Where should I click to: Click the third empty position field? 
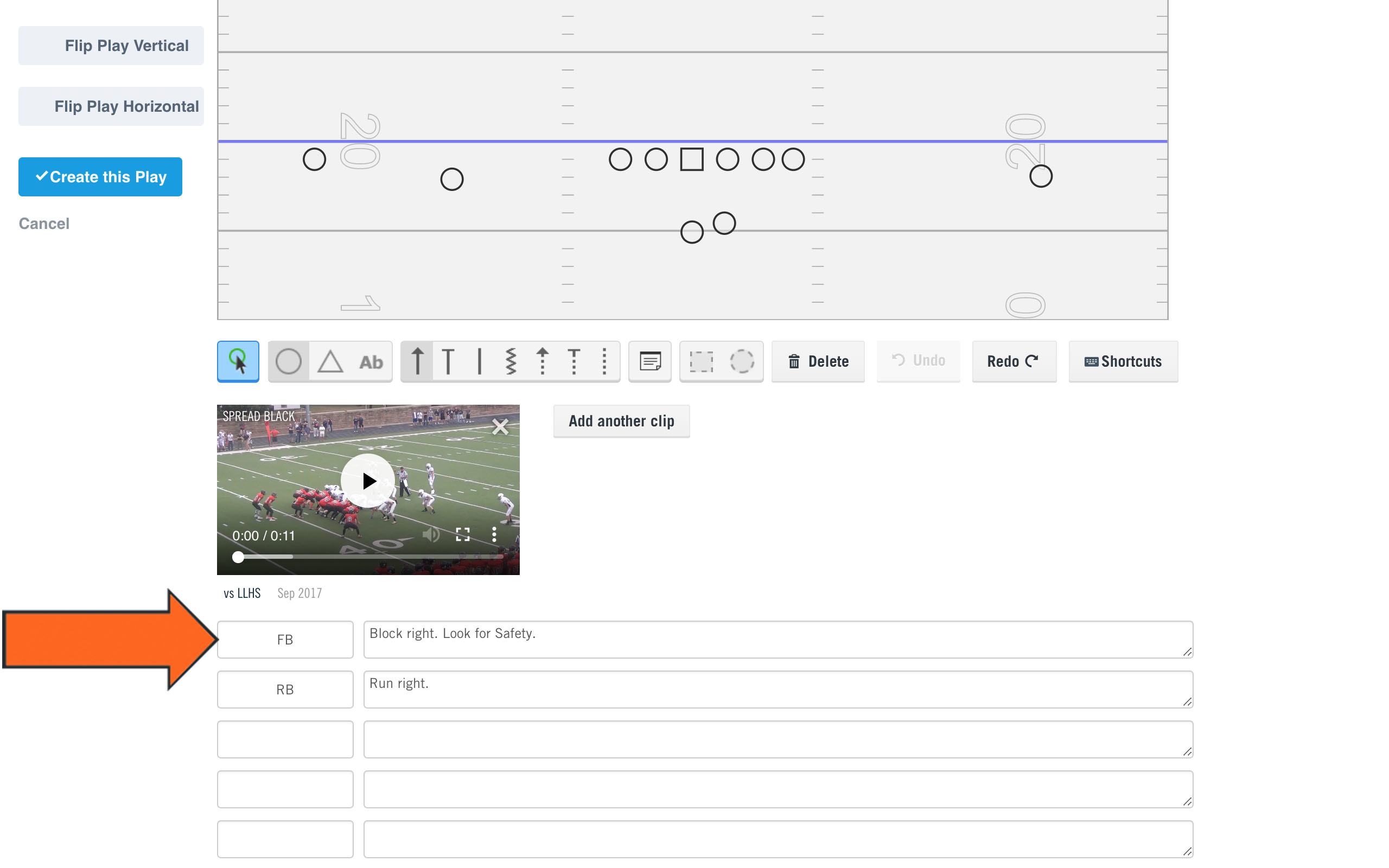point(285,739)
